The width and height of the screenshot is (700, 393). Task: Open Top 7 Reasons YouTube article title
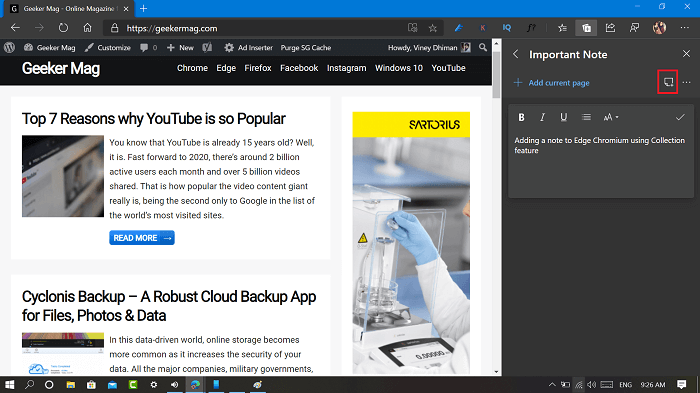[x=154, y=119]
